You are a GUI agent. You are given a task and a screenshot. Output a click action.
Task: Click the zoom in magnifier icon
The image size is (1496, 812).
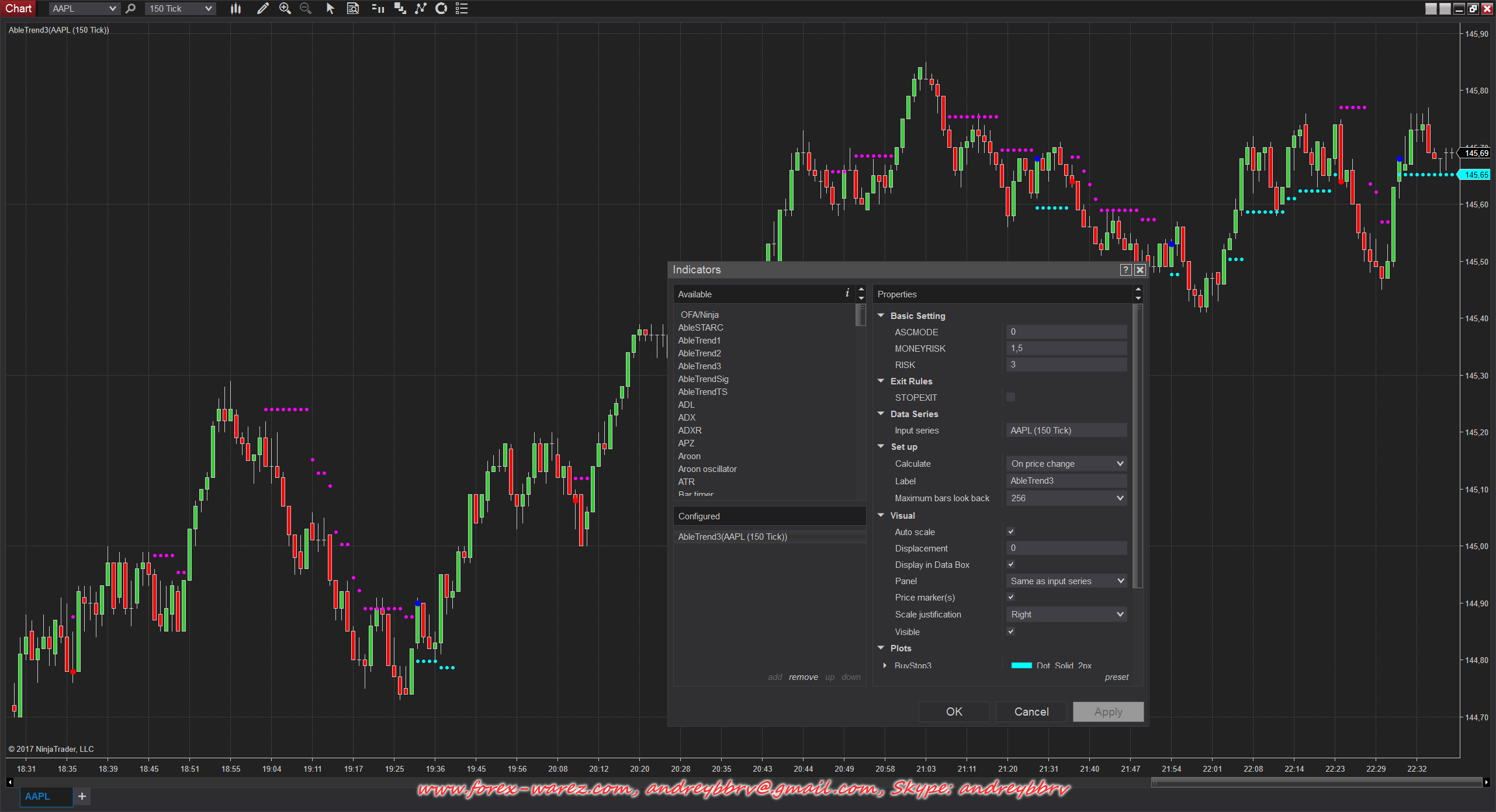point(285,8)
